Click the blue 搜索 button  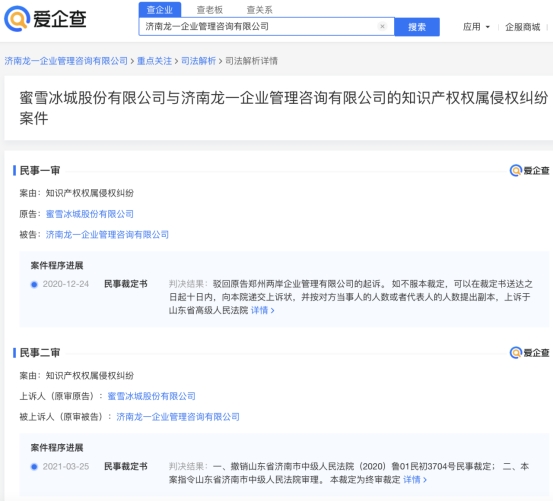pos(417,27)
